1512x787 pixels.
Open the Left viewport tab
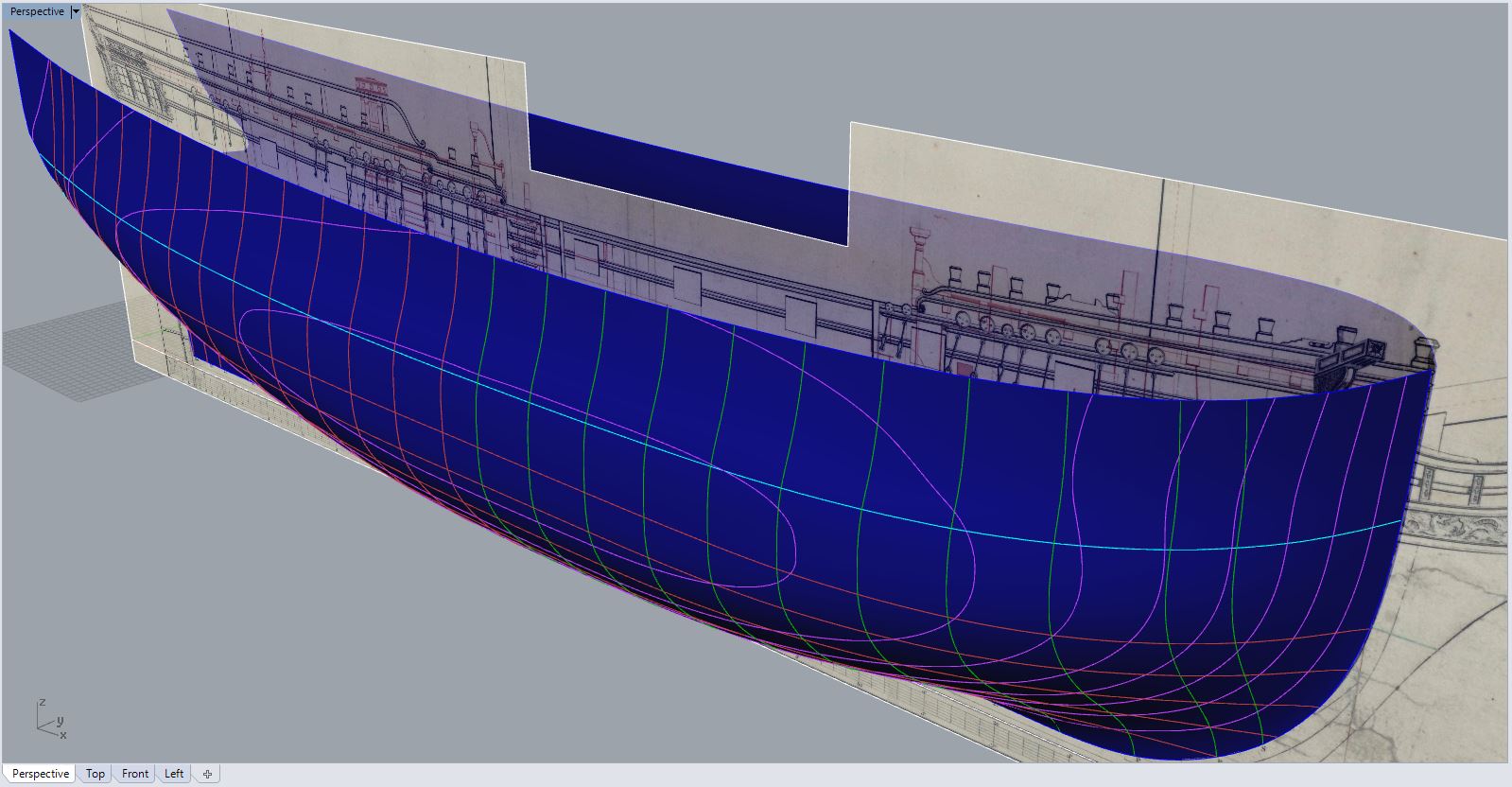pyautogui.click(x=174, y=773)
